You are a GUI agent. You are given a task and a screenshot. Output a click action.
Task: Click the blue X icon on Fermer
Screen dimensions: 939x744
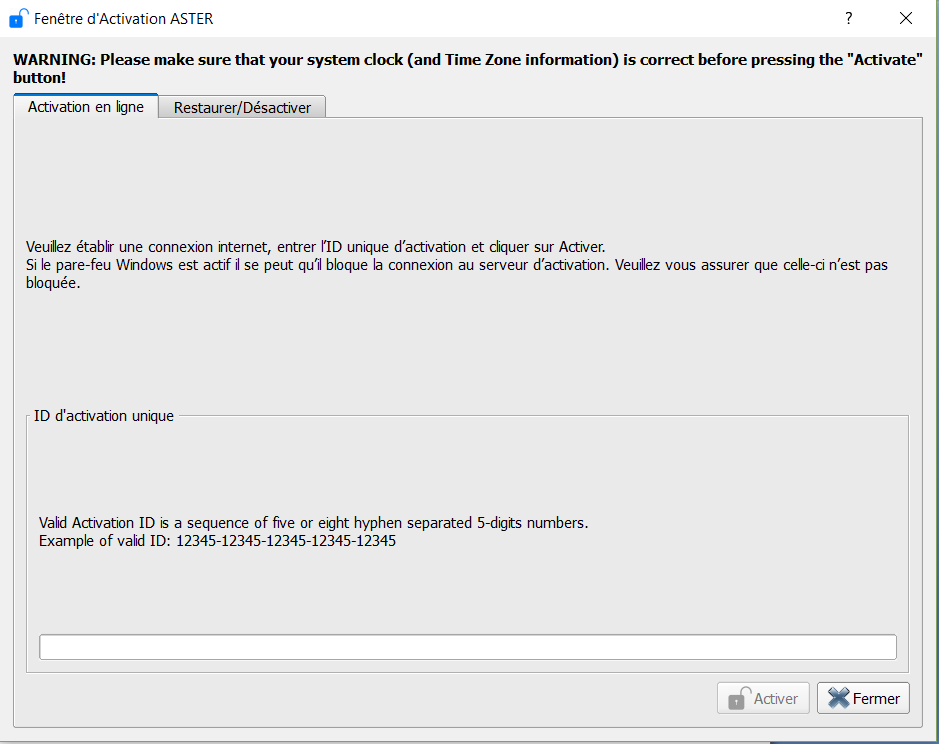pyautogui.click(x=838, y=698)
